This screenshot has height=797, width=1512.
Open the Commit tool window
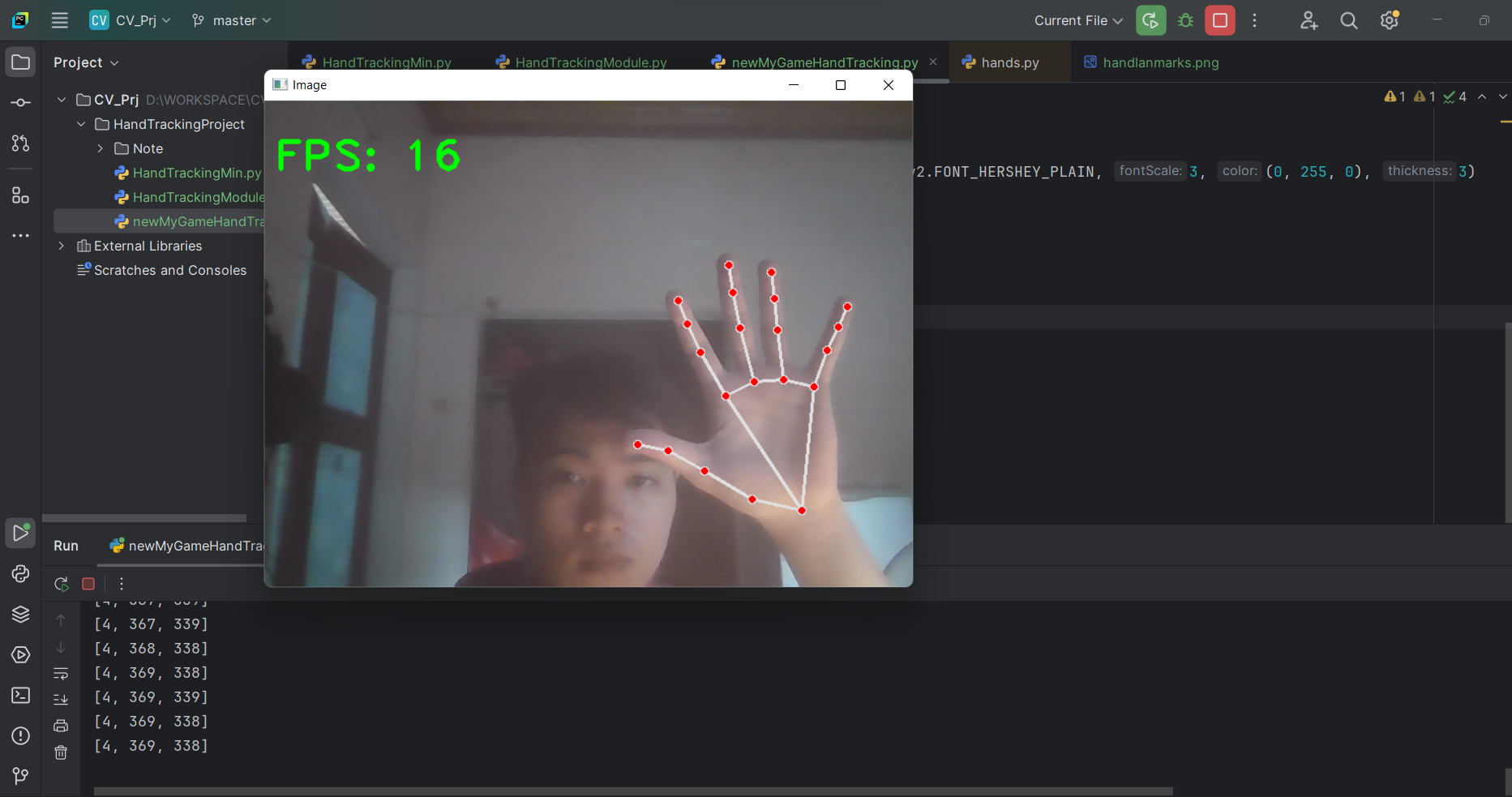click(21, 103)
